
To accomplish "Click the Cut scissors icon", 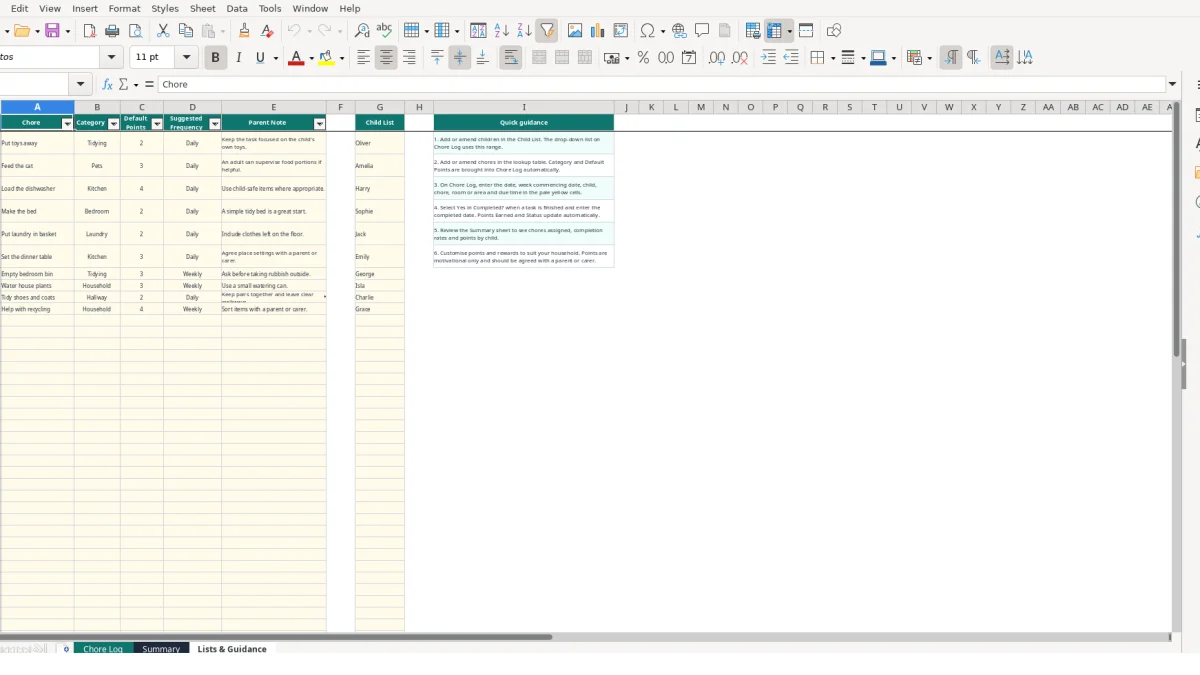I will click(x=163, y=31).
